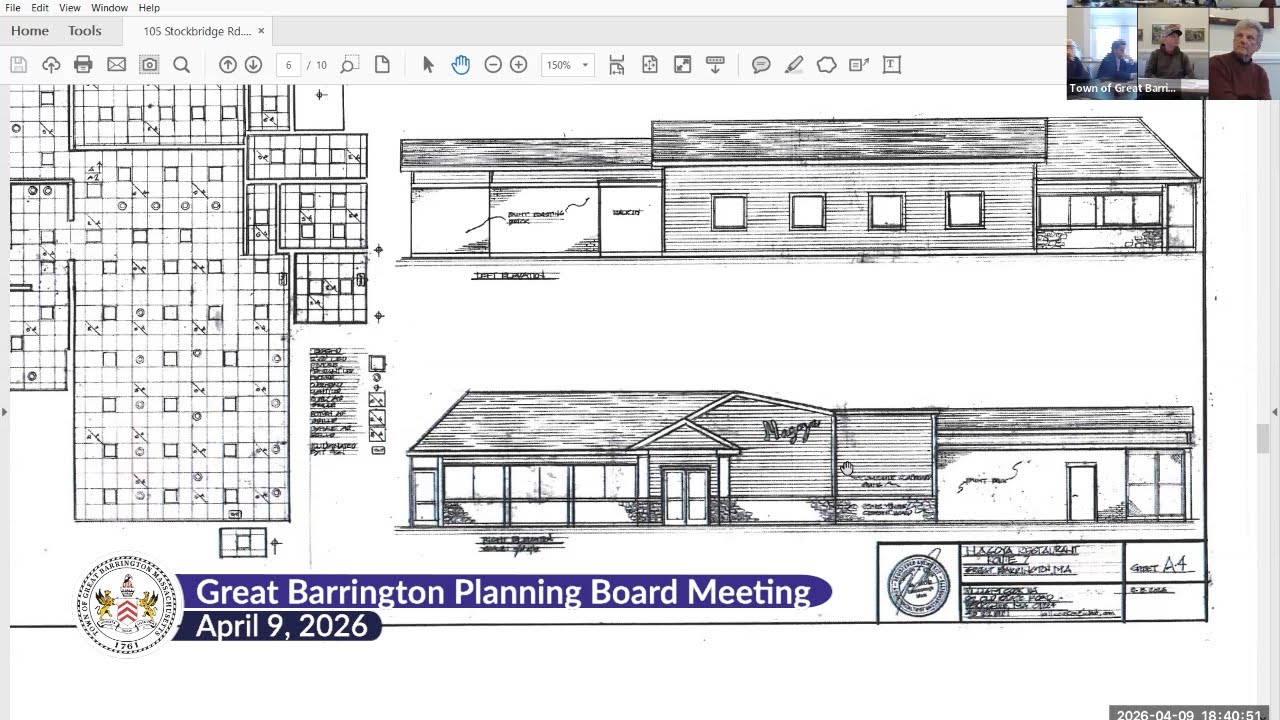This screenshot has width=1280, height=720.
Task: Select the highlighter pen tool
Action: pos(794,65)
